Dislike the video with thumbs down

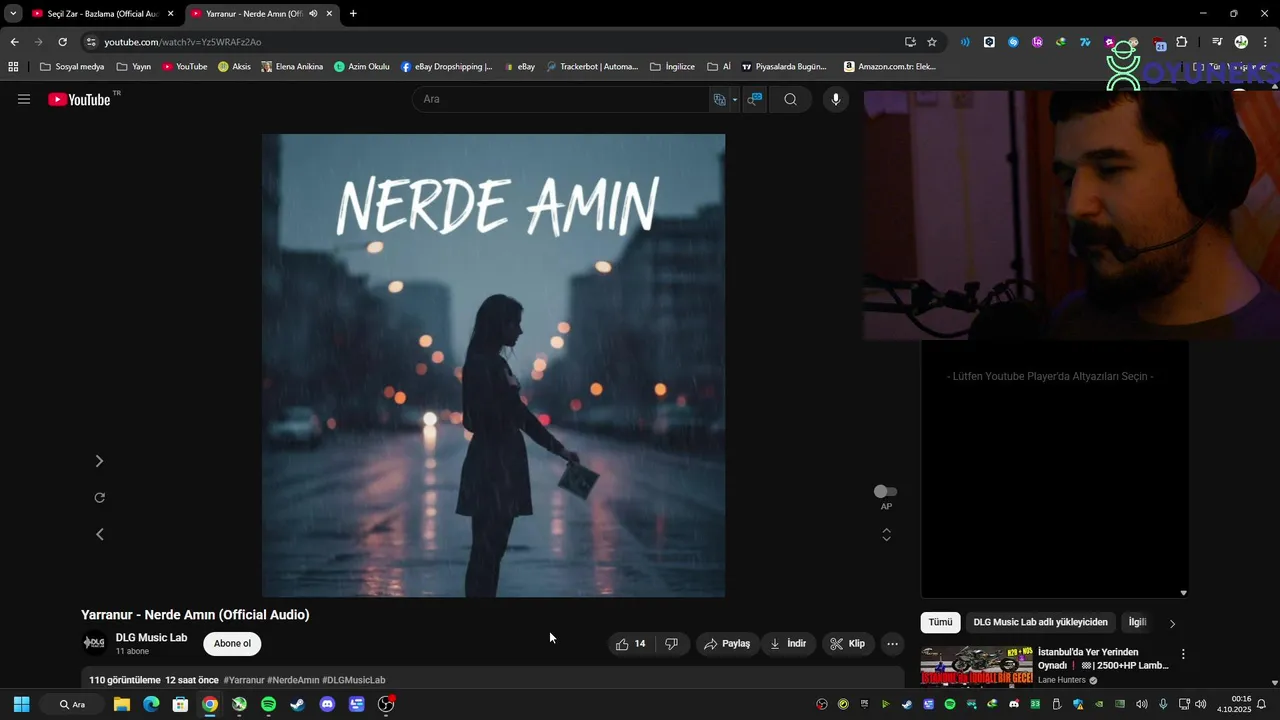[x=672, y=644]
